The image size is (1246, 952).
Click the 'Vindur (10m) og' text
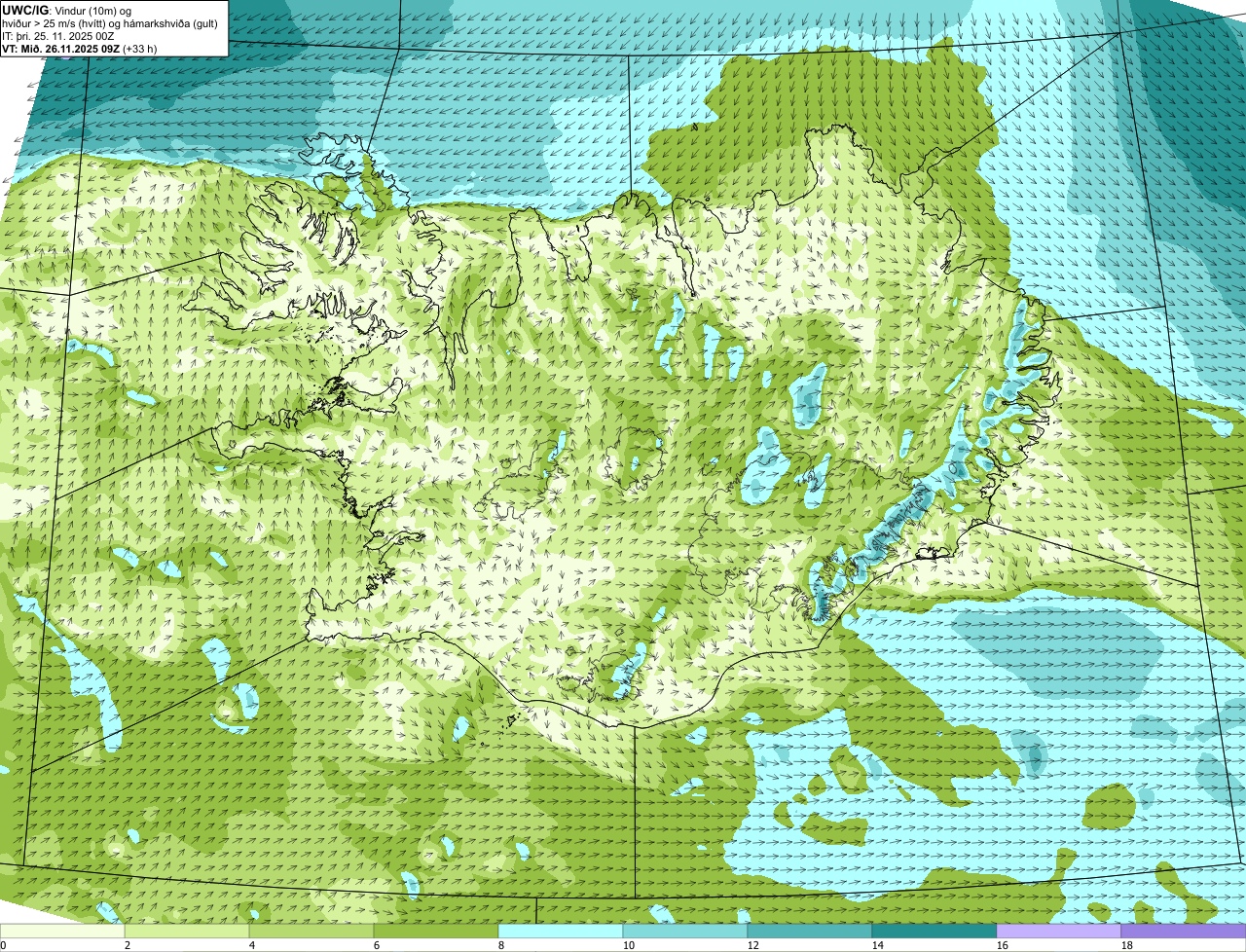pos(92,10)
